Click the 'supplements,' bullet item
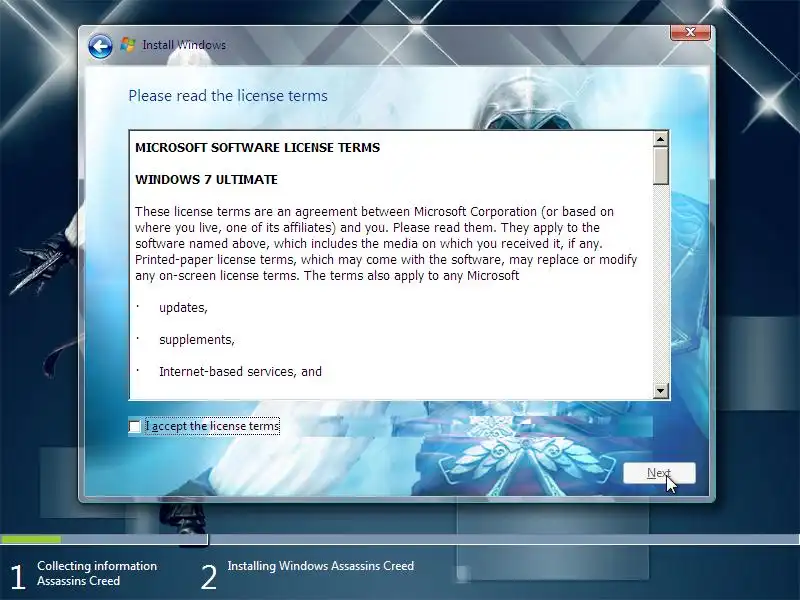The image size is (800, 600). tap(196, 340)
